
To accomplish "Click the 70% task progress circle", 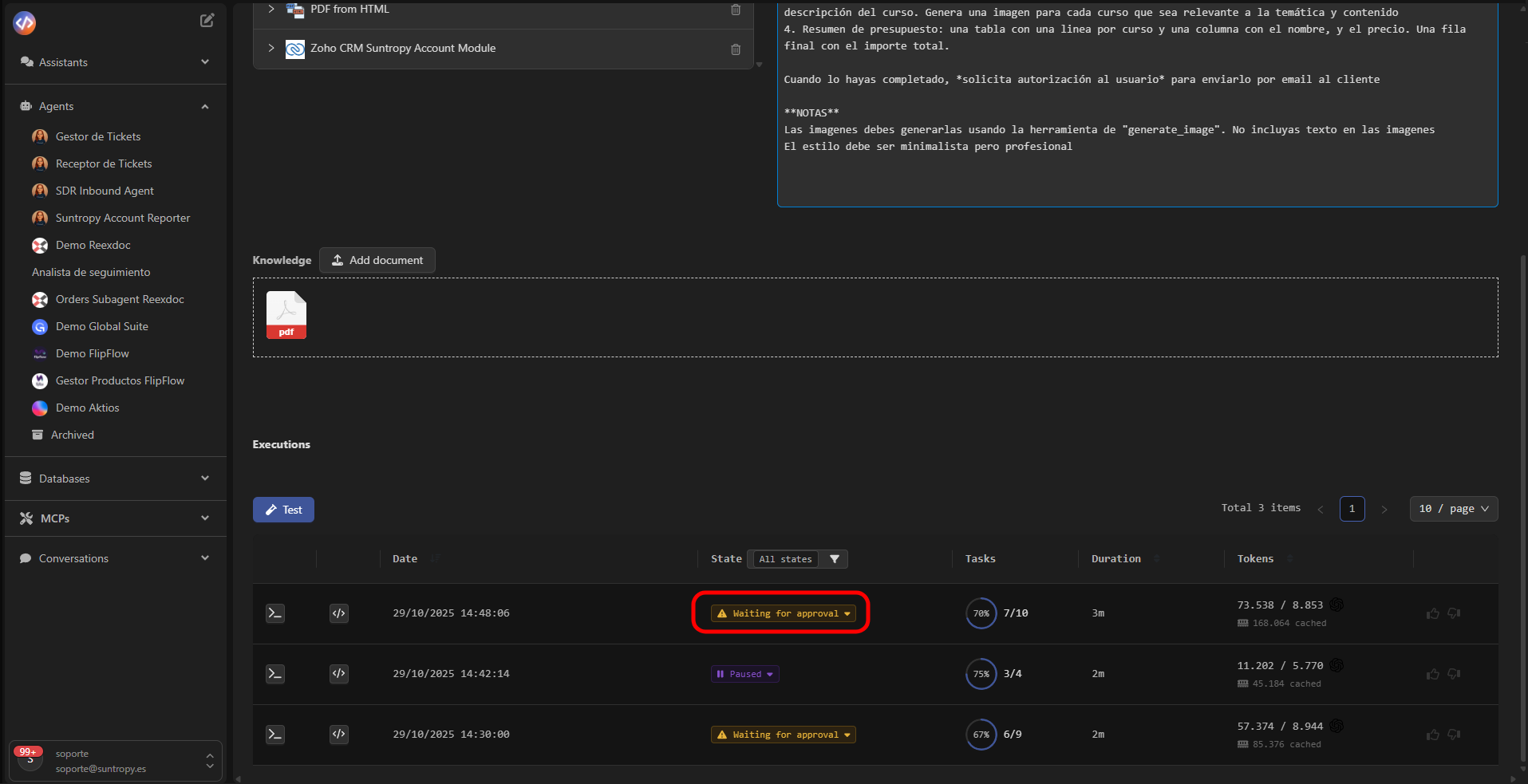I will coord(981,613).
